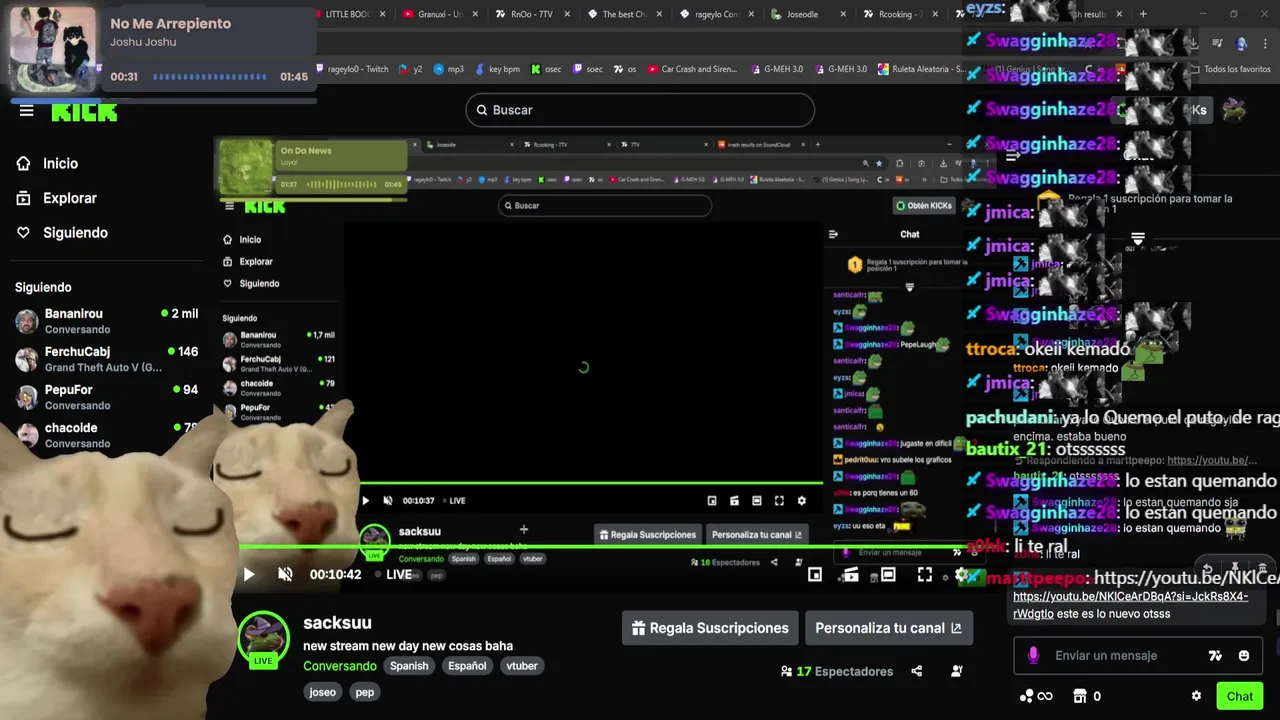The height and width of the screenshot is (720, 1280).
Task: Click the green Chat send button
Action: [1239, 696]
